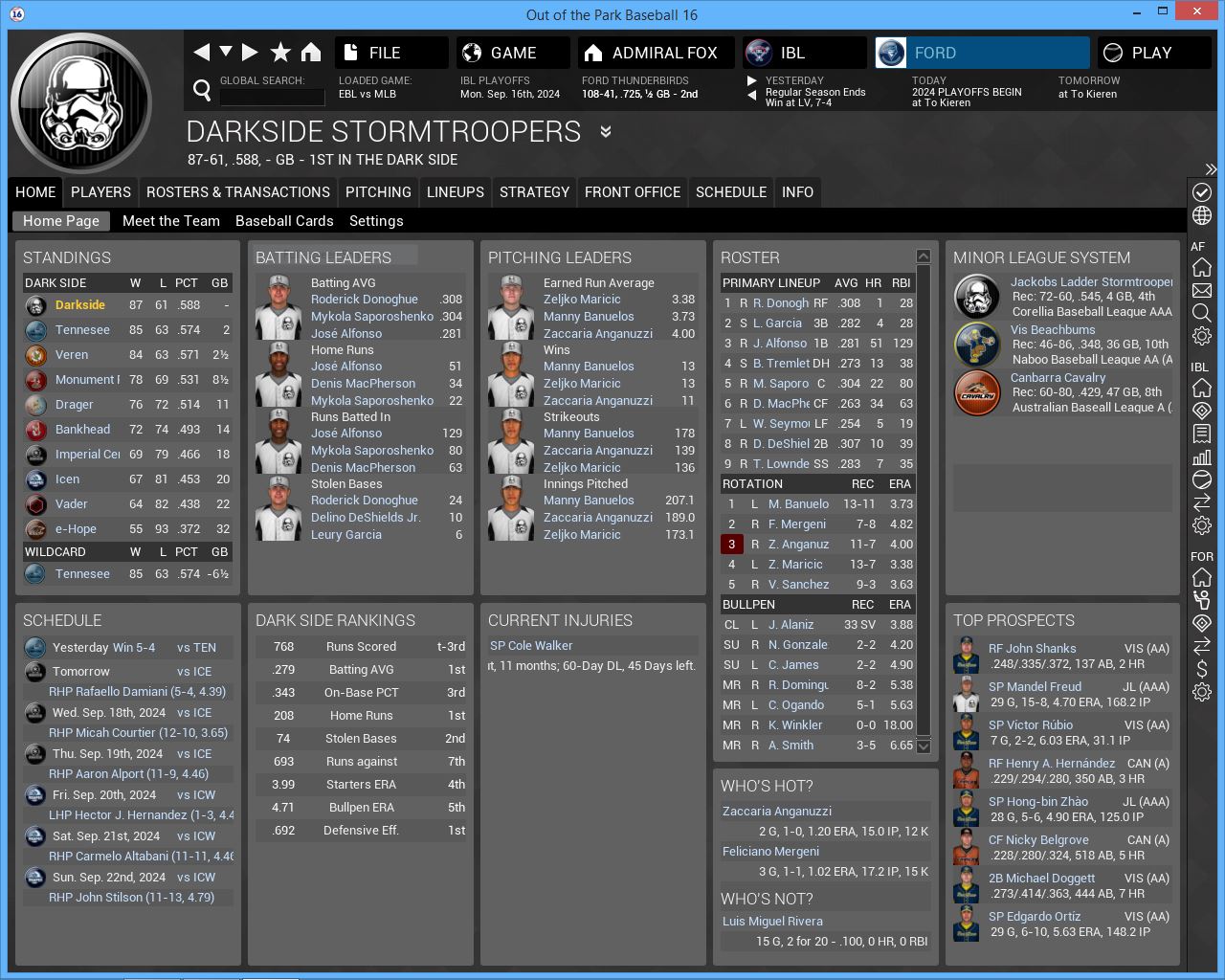Click the player figure icon under FOR
Viewport: 1225px width, 980px height.
coord(1202,600)
